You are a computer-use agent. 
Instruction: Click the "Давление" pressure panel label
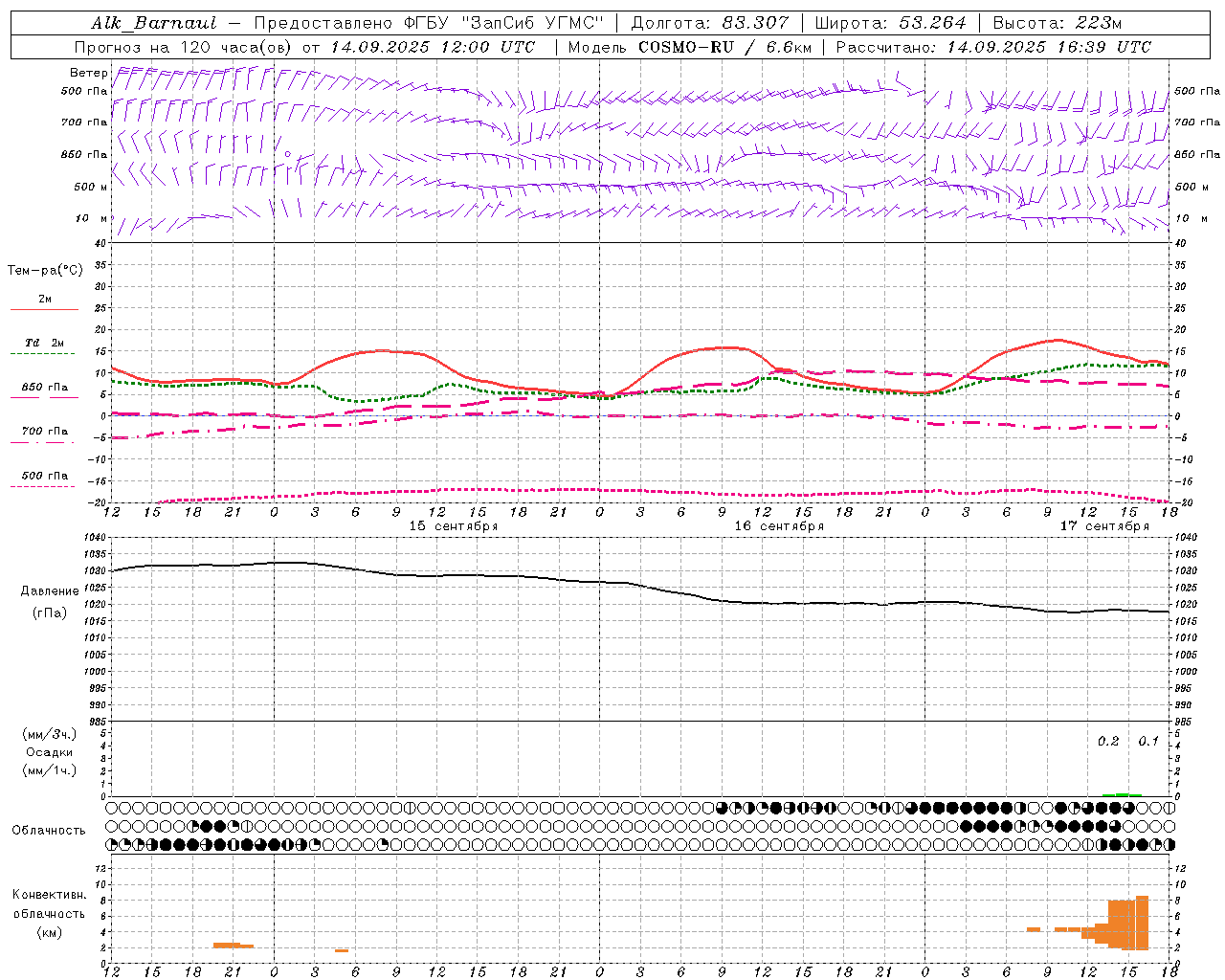pyautogui.click(x=50, y=591)
